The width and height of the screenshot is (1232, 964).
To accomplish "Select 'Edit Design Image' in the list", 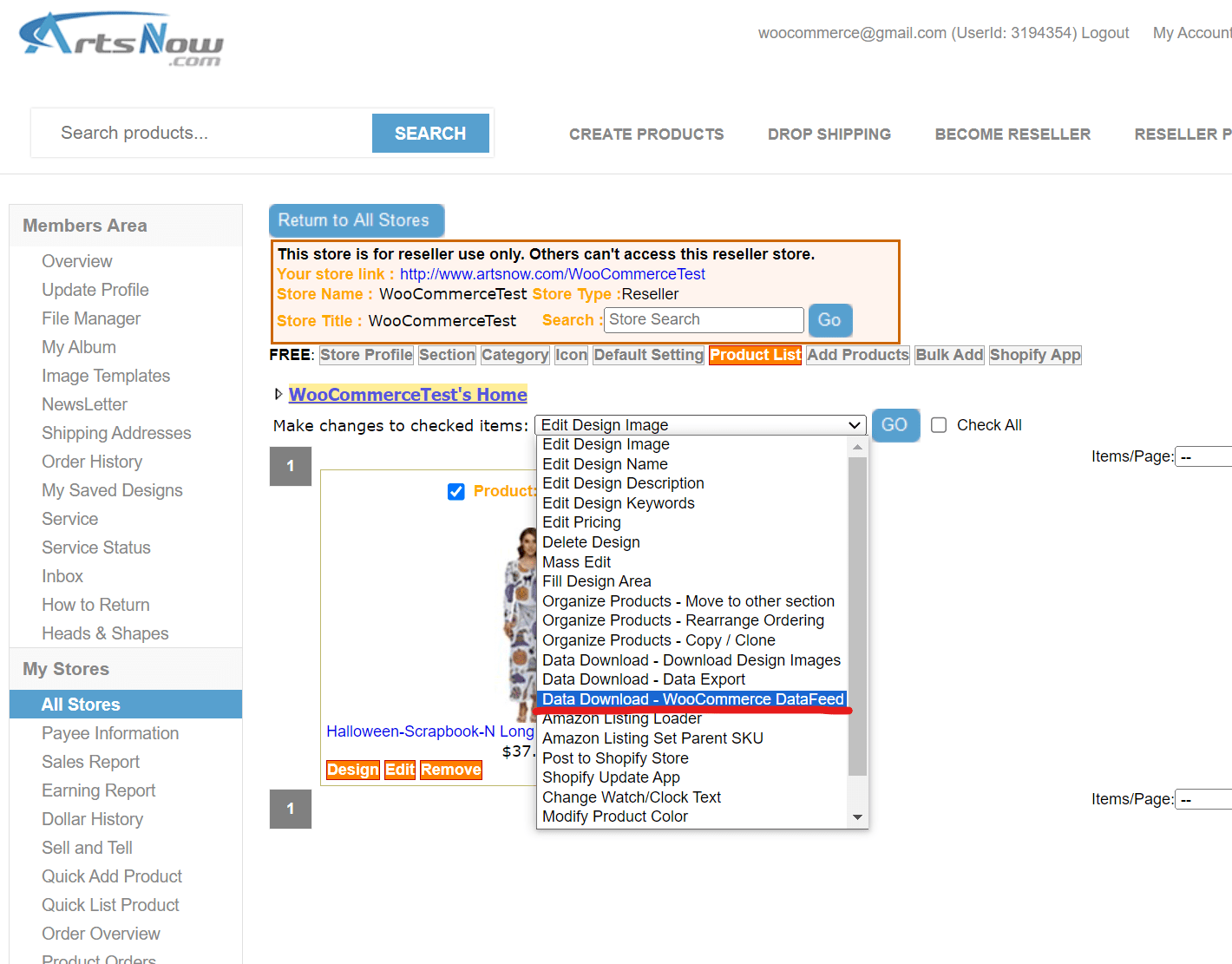I will click(x=606, y=444).
